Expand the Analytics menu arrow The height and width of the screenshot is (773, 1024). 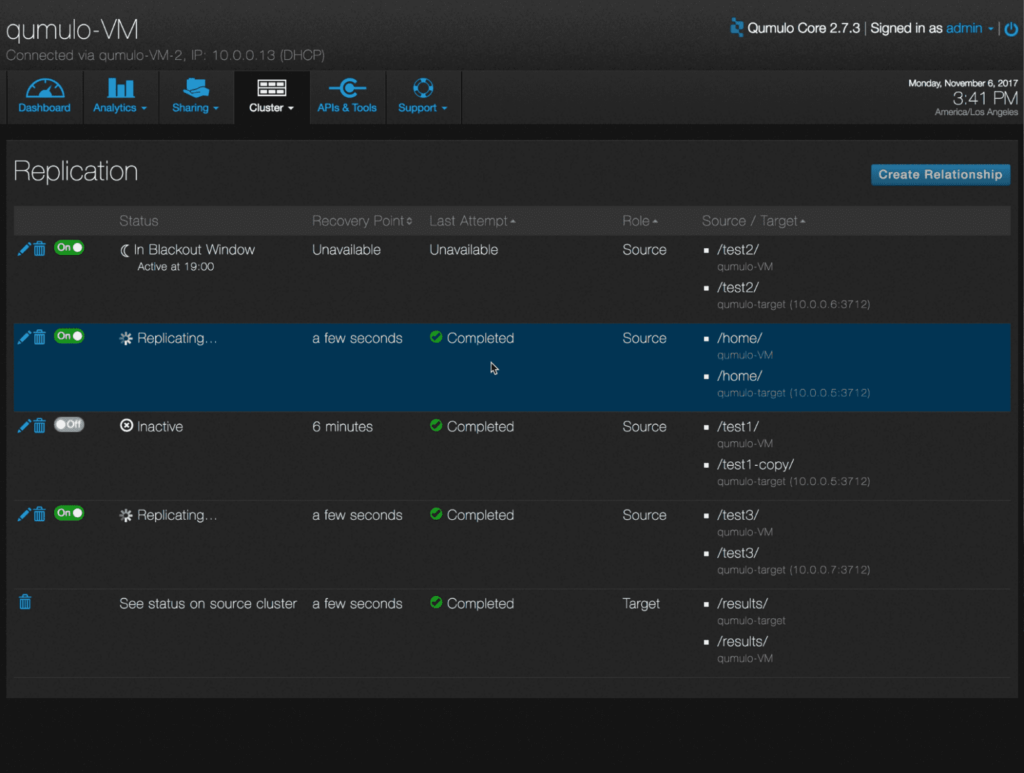(144, 108)
